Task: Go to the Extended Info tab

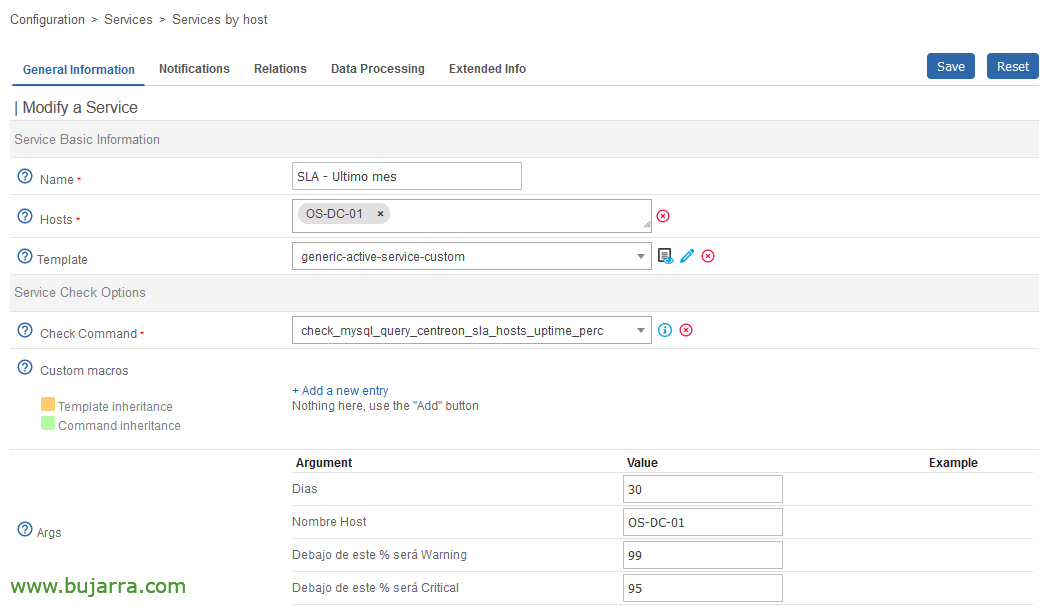Action: click(487, 69)
